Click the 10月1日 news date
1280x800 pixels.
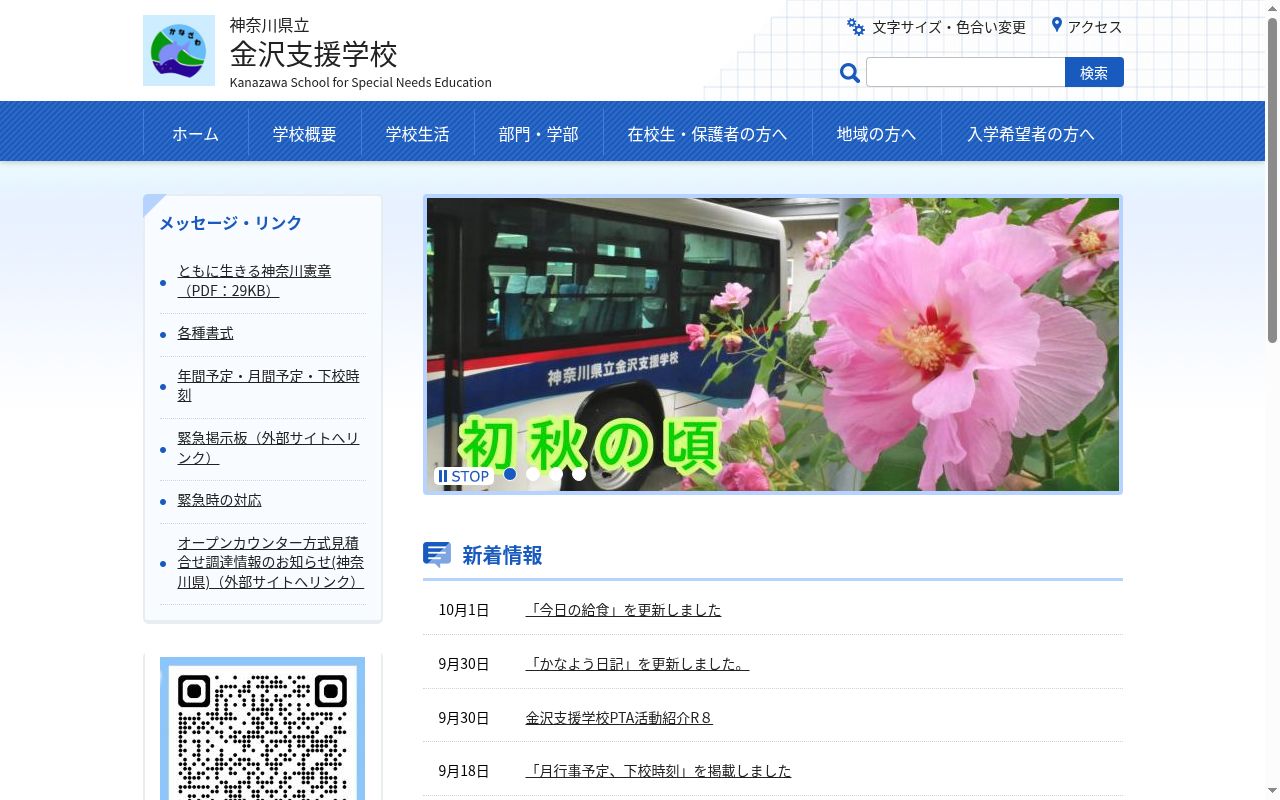[x=464, y=610]
